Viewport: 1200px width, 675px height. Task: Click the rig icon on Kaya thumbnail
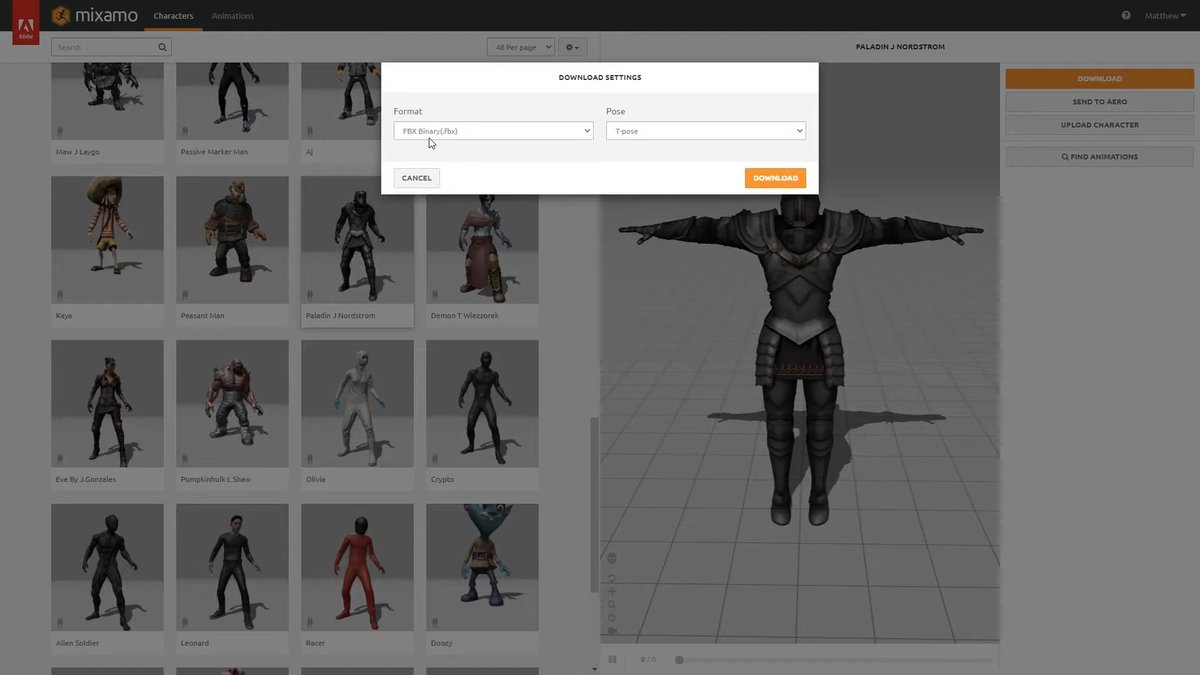(x=59, y=294)
